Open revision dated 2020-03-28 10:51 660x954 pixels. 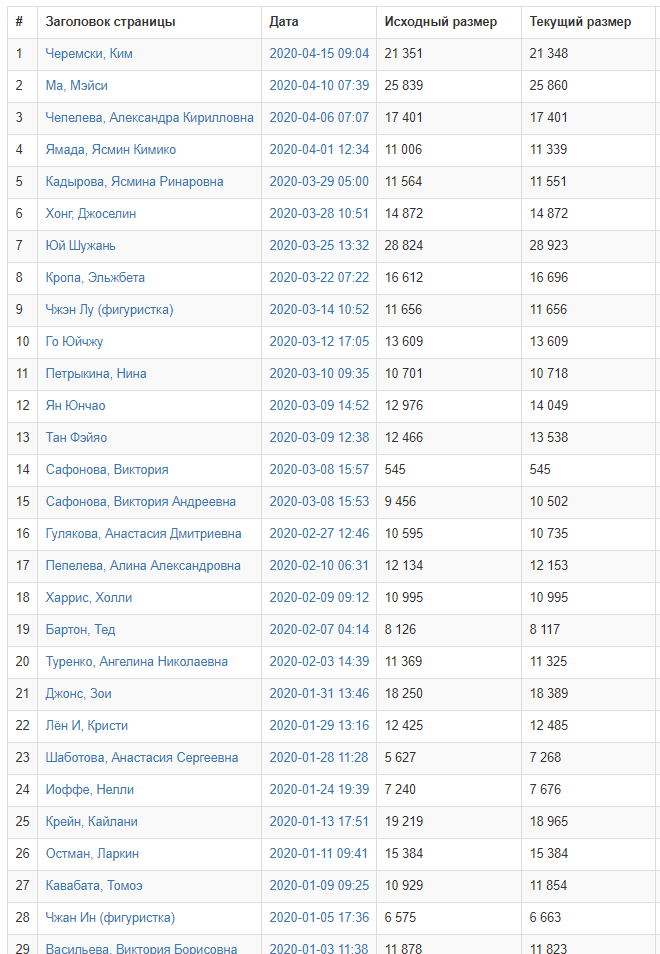click(x=319, y=214)
